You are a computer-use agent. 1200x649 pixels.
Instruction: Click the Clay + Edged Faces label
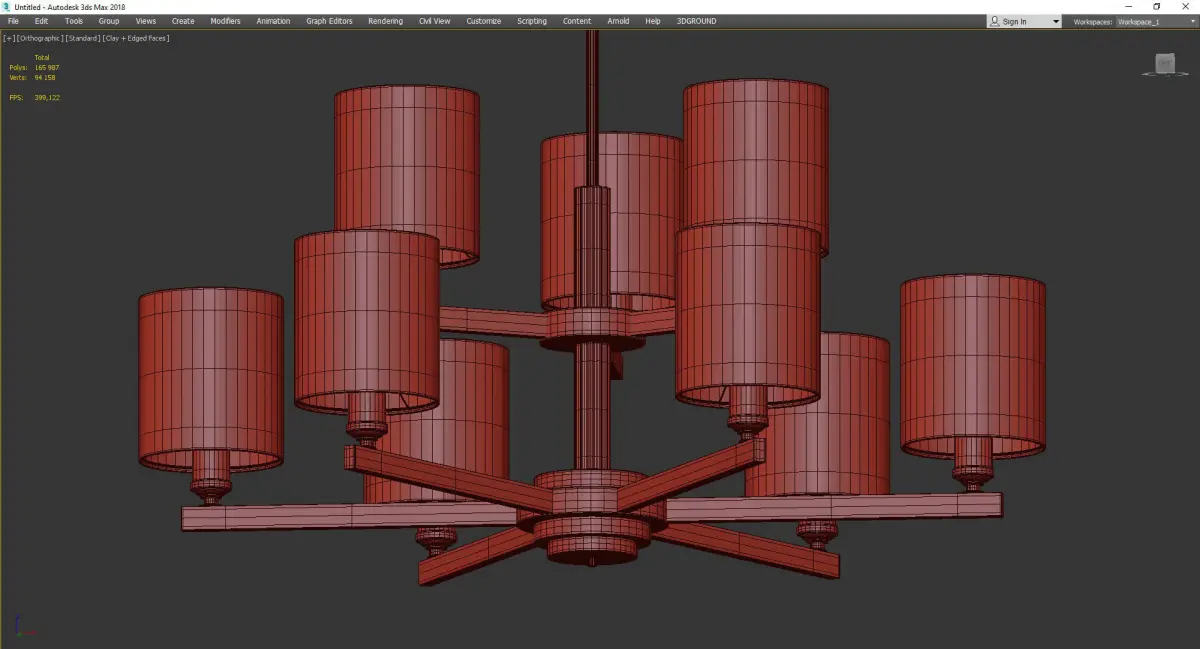coord(136,38)
